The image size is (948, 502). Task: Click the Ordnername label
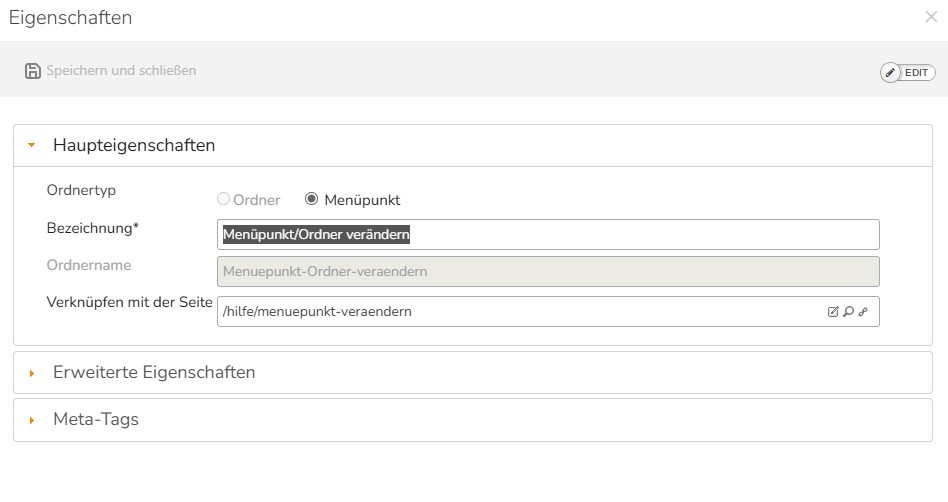pos(89,265)
